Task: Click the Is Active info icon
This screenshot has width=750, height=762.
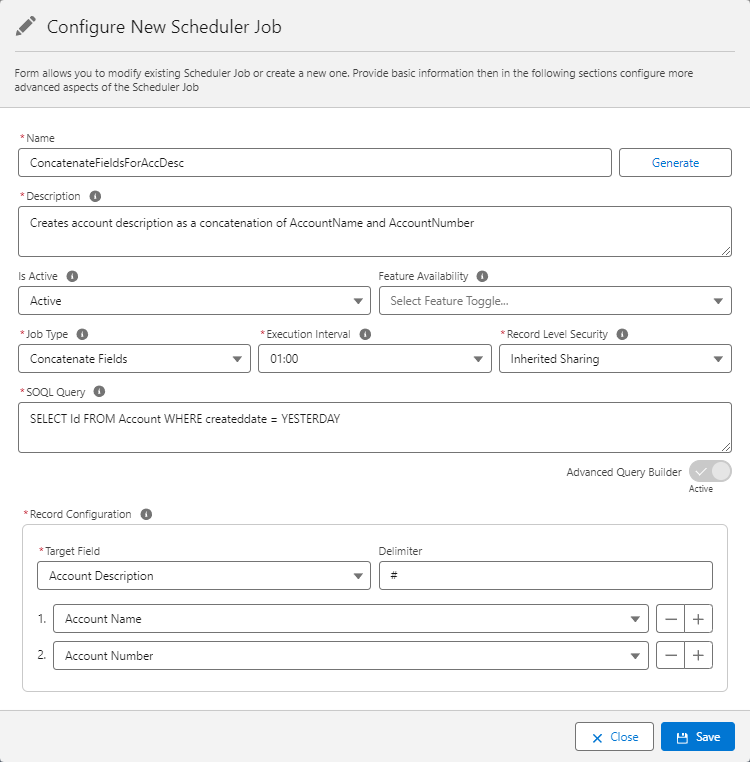Action: click(x=72, y=276)
